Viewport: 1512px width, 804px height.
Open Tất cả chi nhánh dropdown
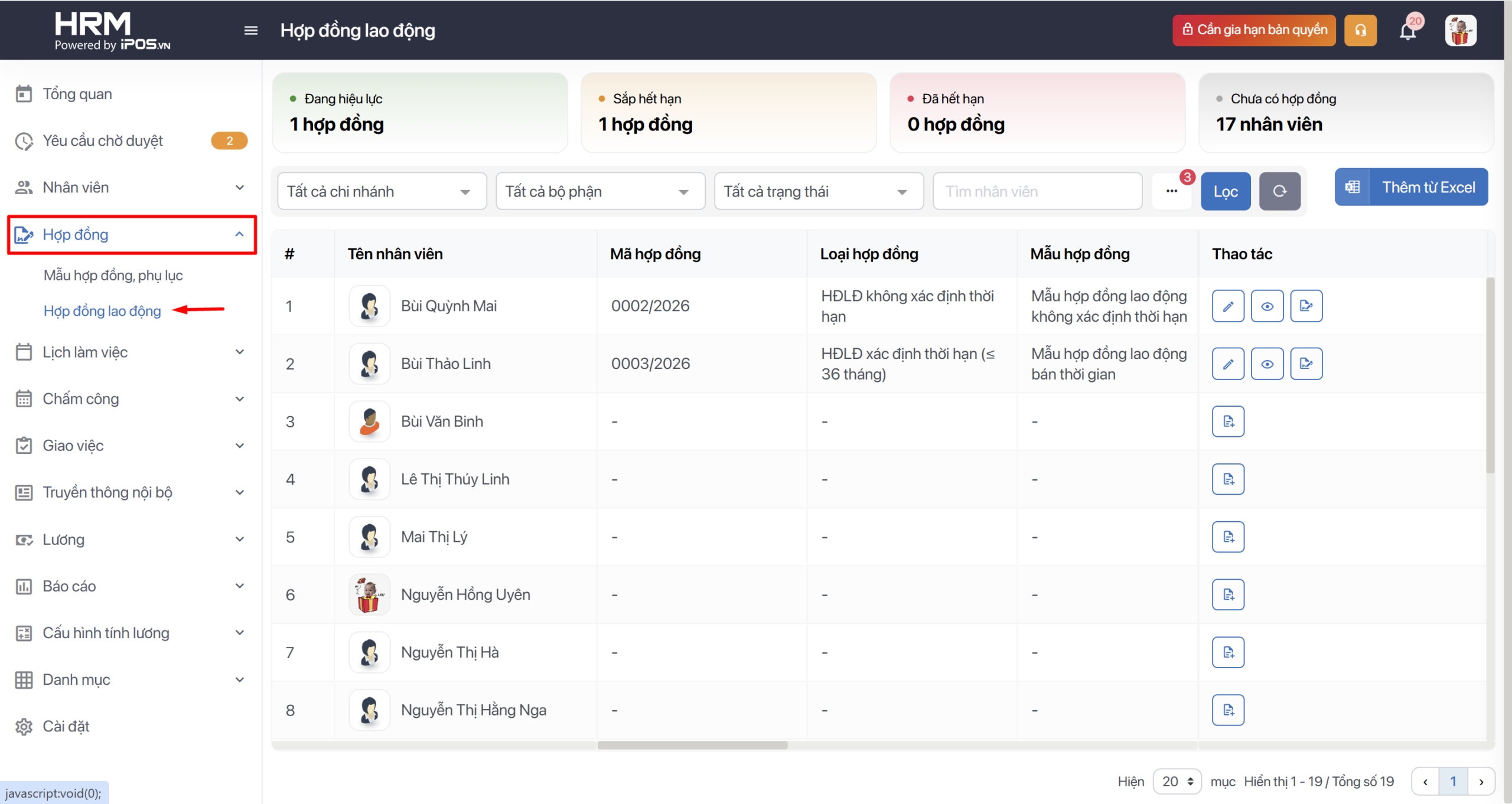(382, 191)
